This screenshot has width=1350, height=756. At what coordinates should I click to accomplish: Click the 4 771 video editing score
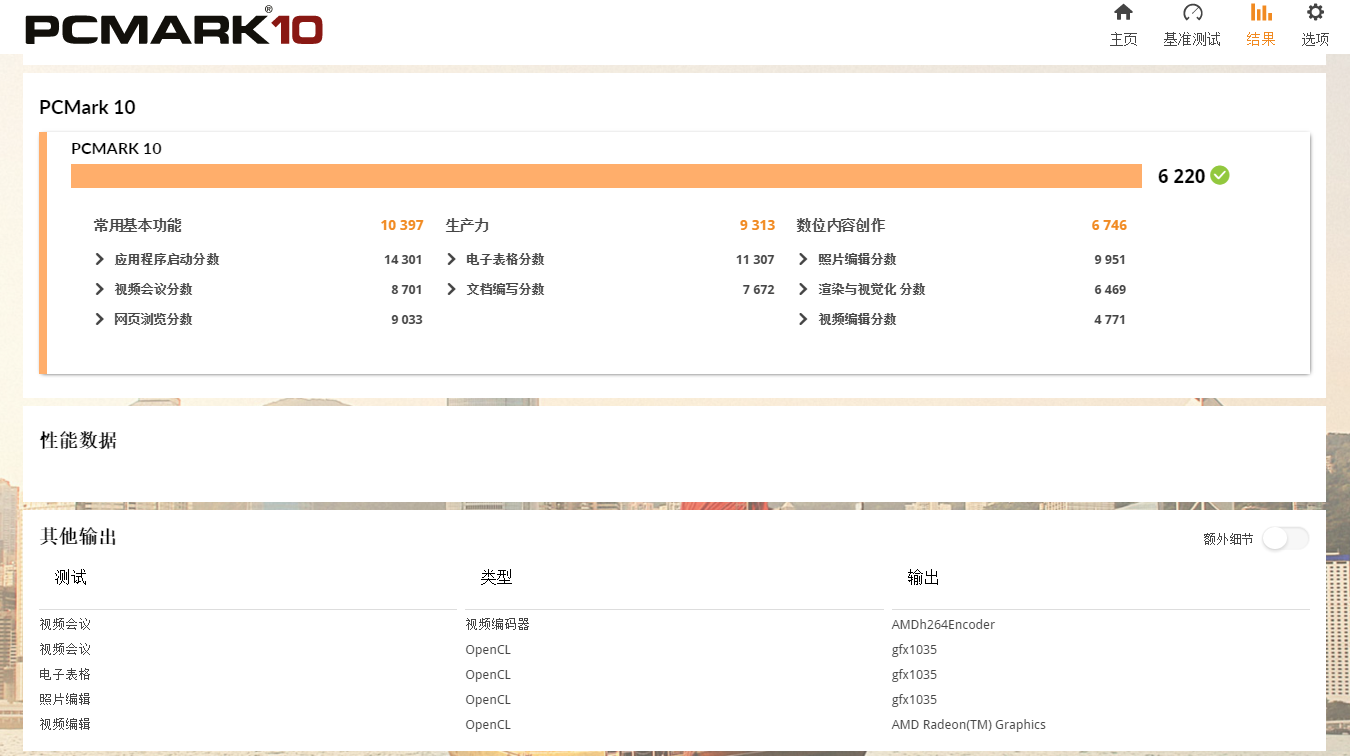point(1110,319)
